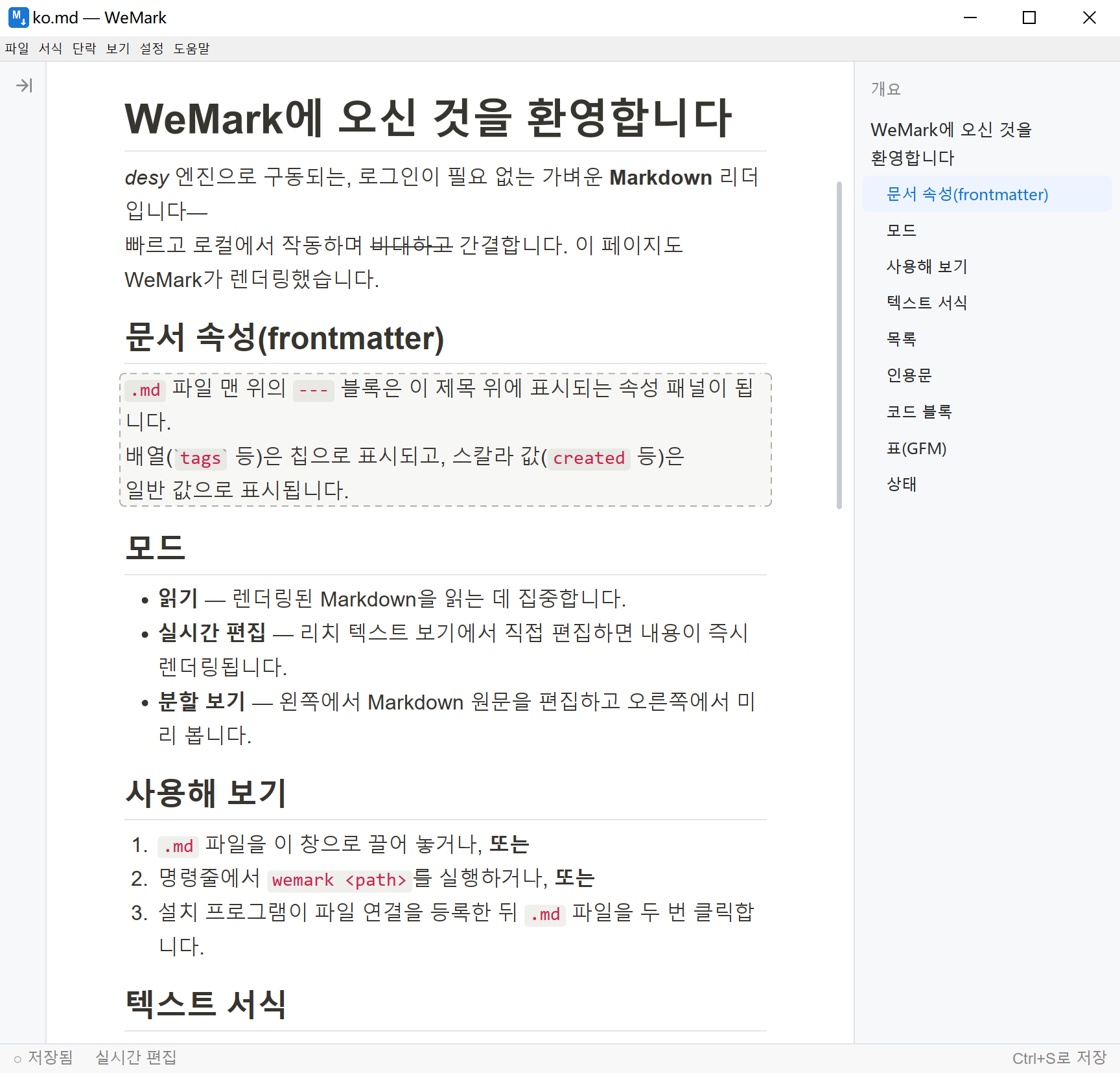This screenshot has width=1120, height=1073.
Task: Minimize the WeMark window
Action: (x=970, y=17)
